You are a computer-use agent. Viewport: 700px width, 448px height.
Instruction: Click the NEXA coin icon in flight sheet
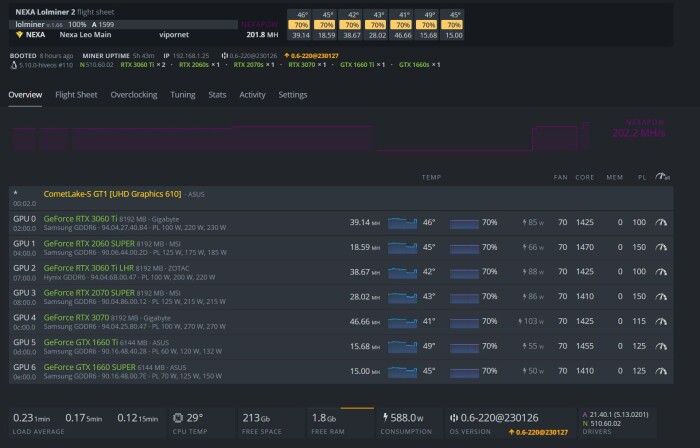point(19,35)
